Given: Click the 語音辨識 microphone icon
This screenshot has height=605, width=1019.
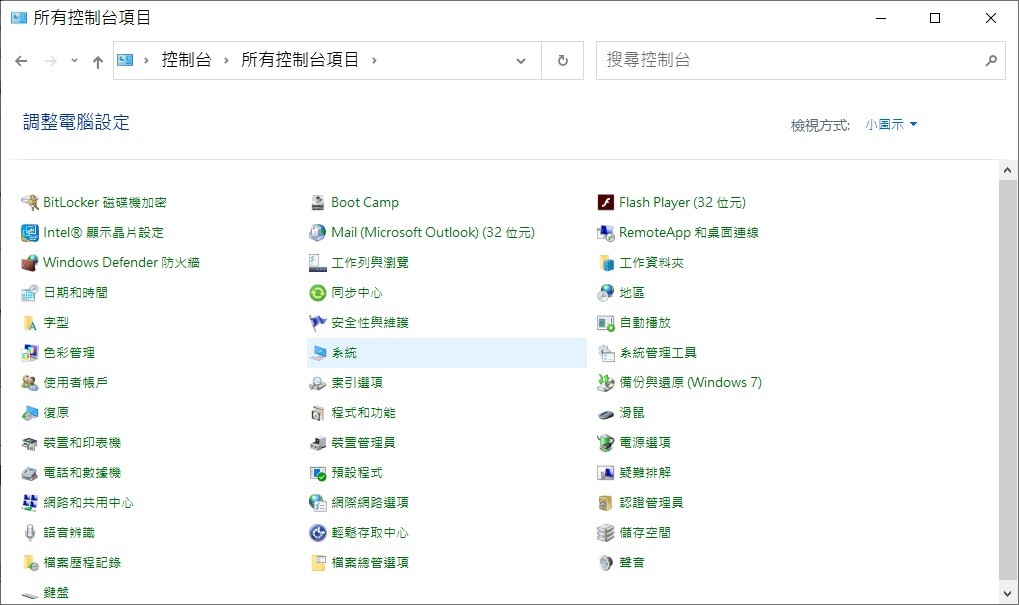Looking at the screenshot, I should click(30, 533).
